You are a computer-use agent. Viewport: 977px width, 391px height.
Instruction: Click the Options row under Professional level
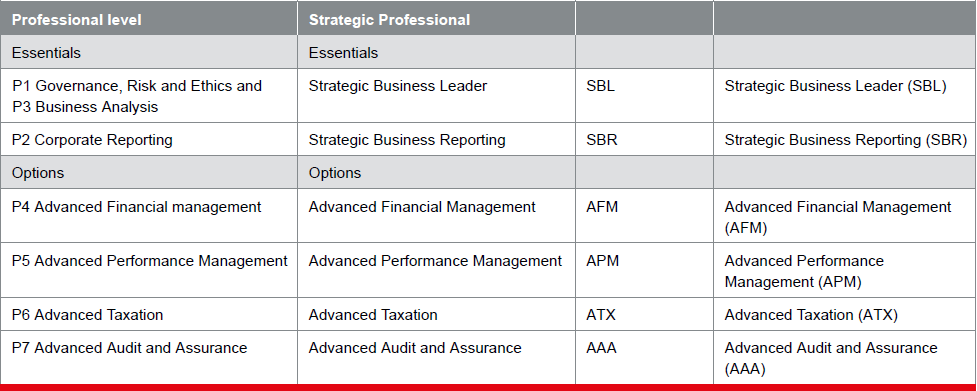[x=148, y=172]
